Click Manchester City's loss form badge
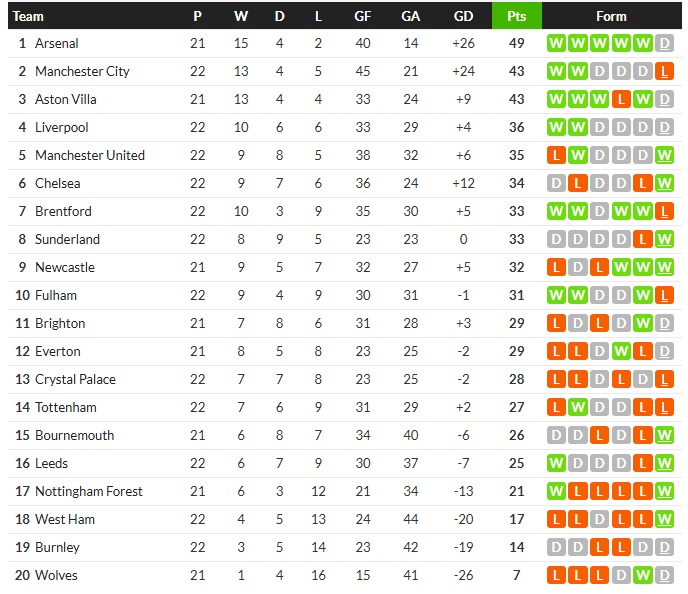The width and height of the screenshot is (688, 594). click(x=666, y=71)
